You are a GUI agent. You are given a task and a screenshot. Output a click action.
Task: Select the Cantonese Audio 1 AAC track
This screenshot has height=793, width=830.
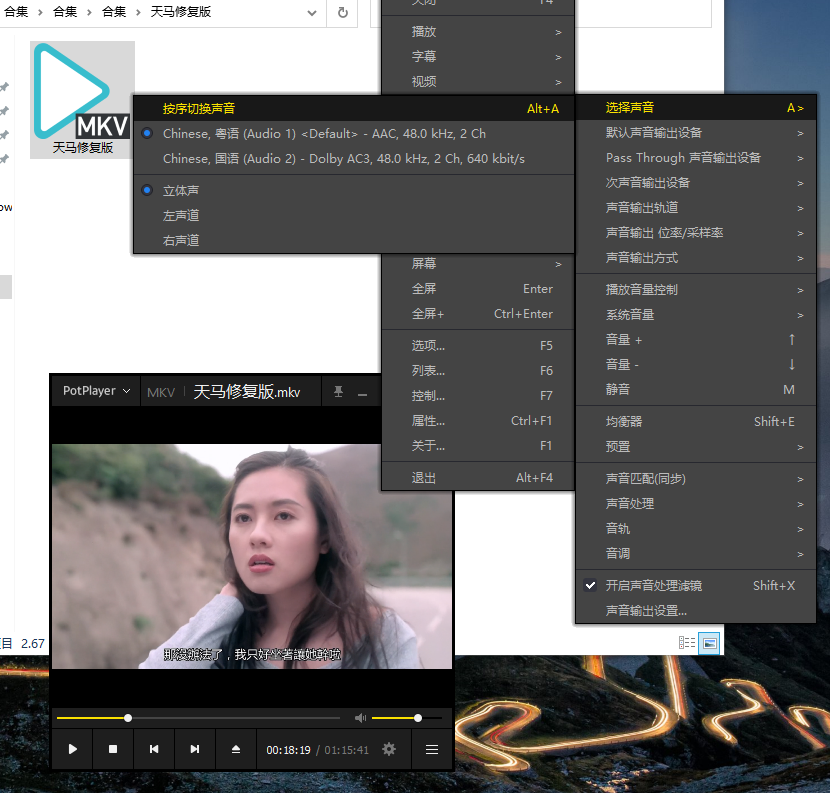[x=324, y=134]
